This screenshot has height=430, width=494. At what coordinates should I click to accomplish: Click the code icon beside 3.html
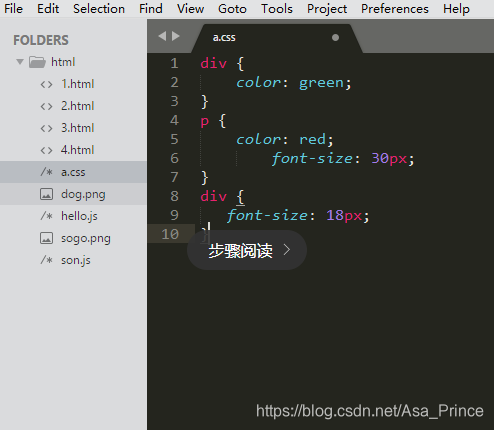(x=46, y=128)
